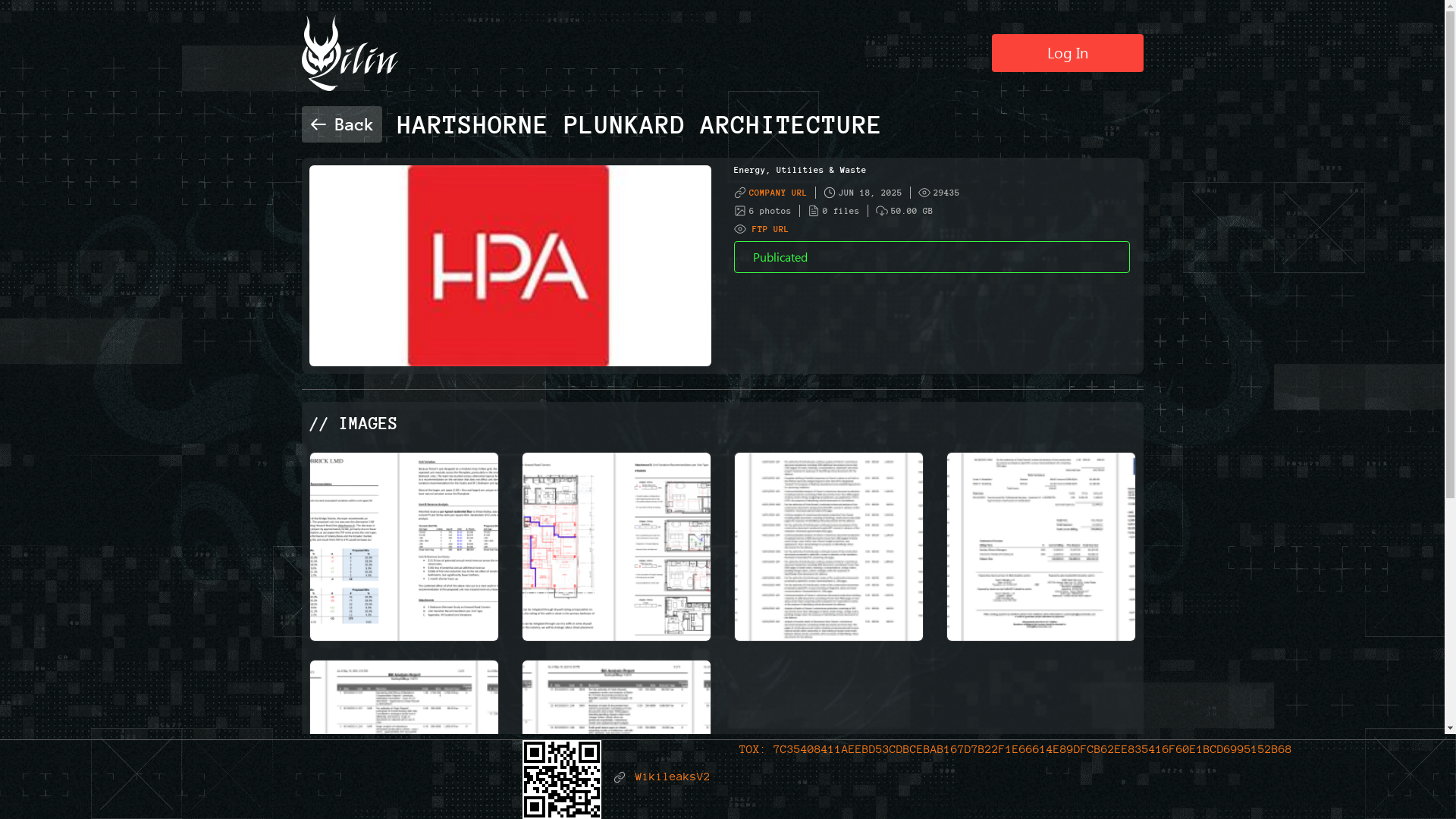Click the clock icon next to JUN 18, 2025

click(x=830, y=193)
